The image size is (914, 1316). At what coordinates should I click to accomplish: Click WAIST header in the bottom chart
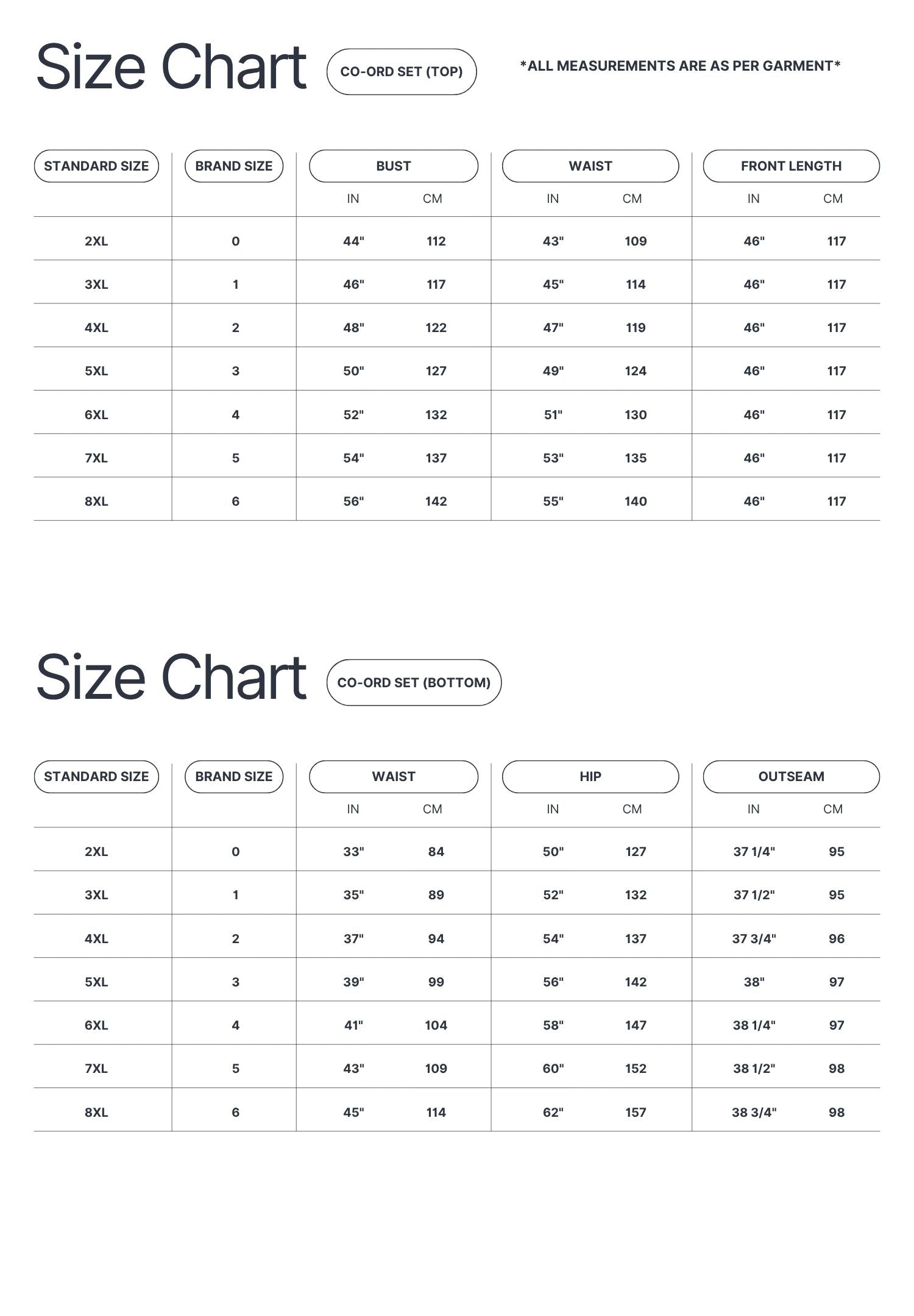click(x=394, y=777)
